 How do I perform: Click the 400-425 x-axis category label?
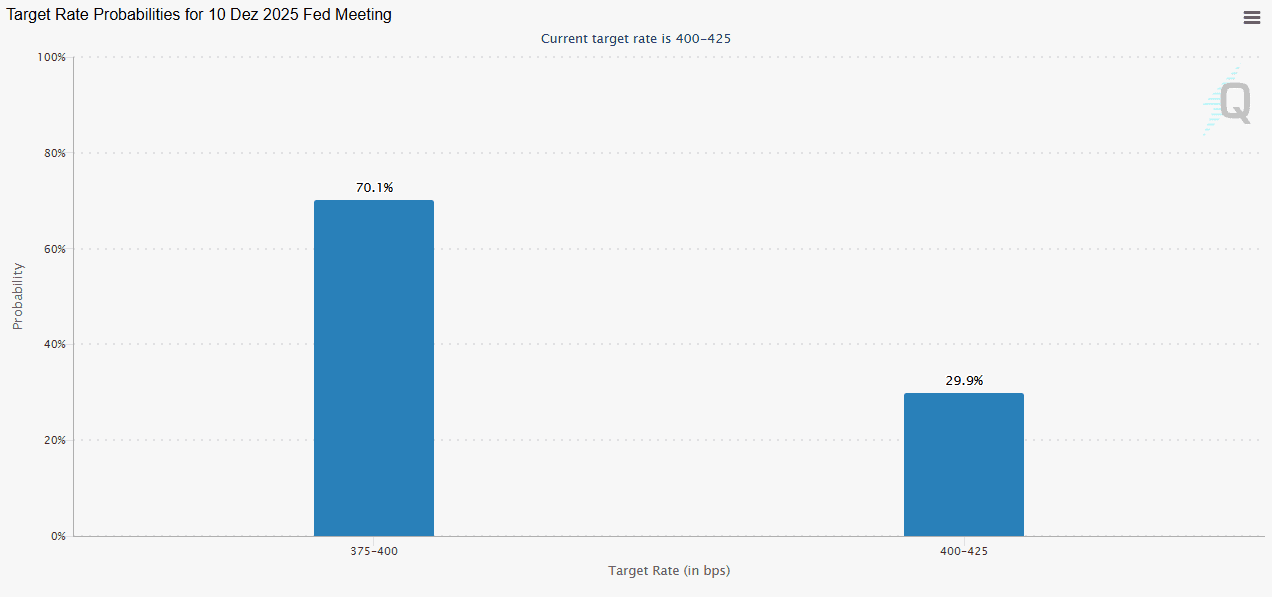pyautogui.click(x=964, y=551)
